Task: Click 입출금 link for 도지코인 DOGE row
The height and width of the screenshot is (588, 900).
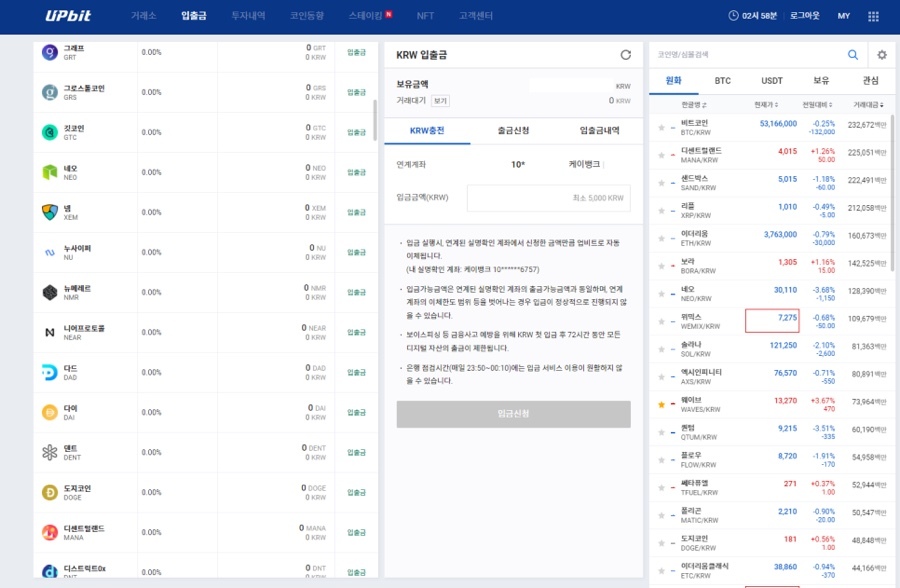Action: 356,493
